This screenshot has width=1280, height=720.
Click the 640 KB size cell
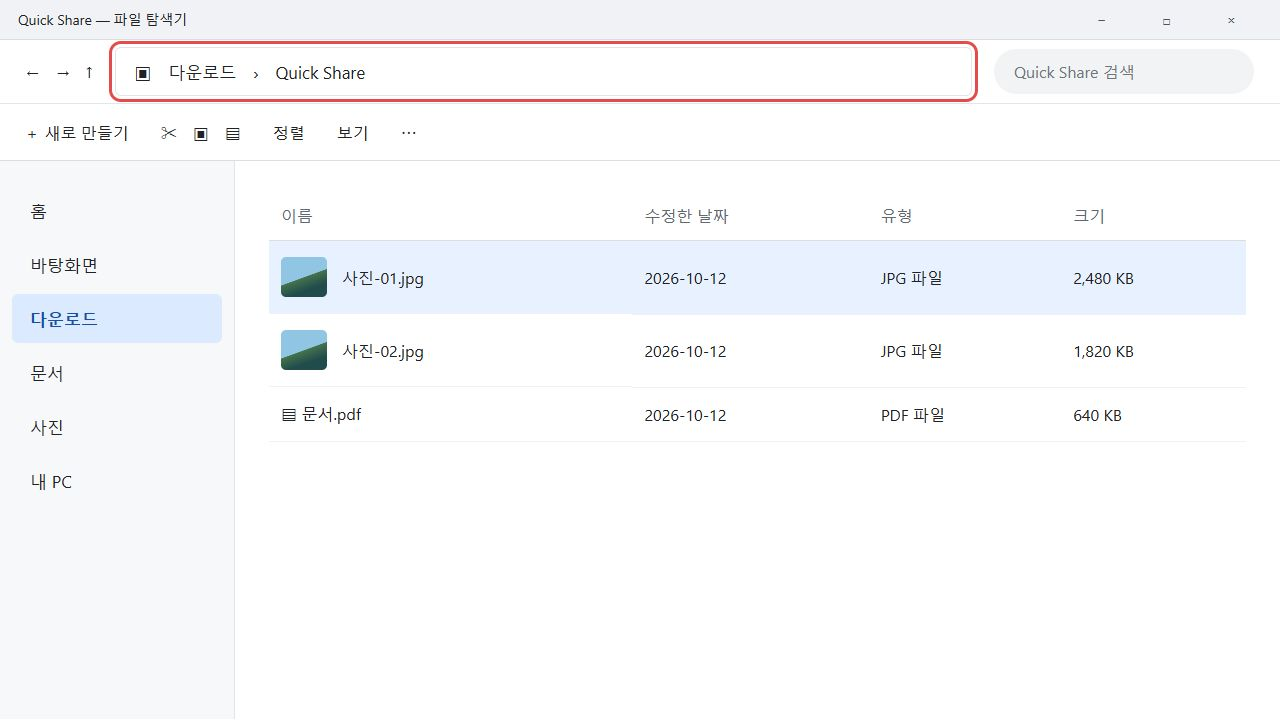pos(1097,415)
